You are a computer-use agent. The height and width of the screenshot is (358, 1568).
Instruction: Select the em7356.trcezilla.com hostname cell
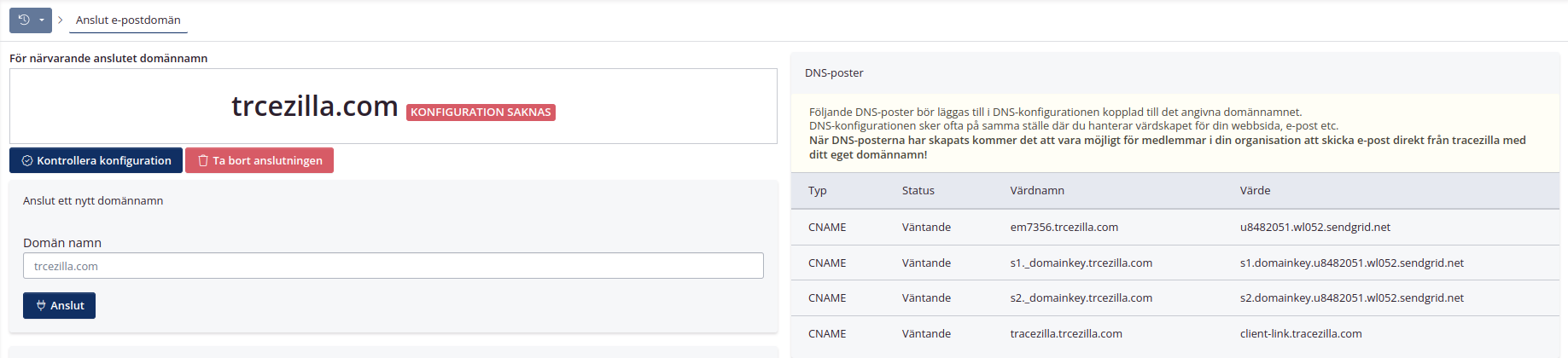click(1064, 228)
